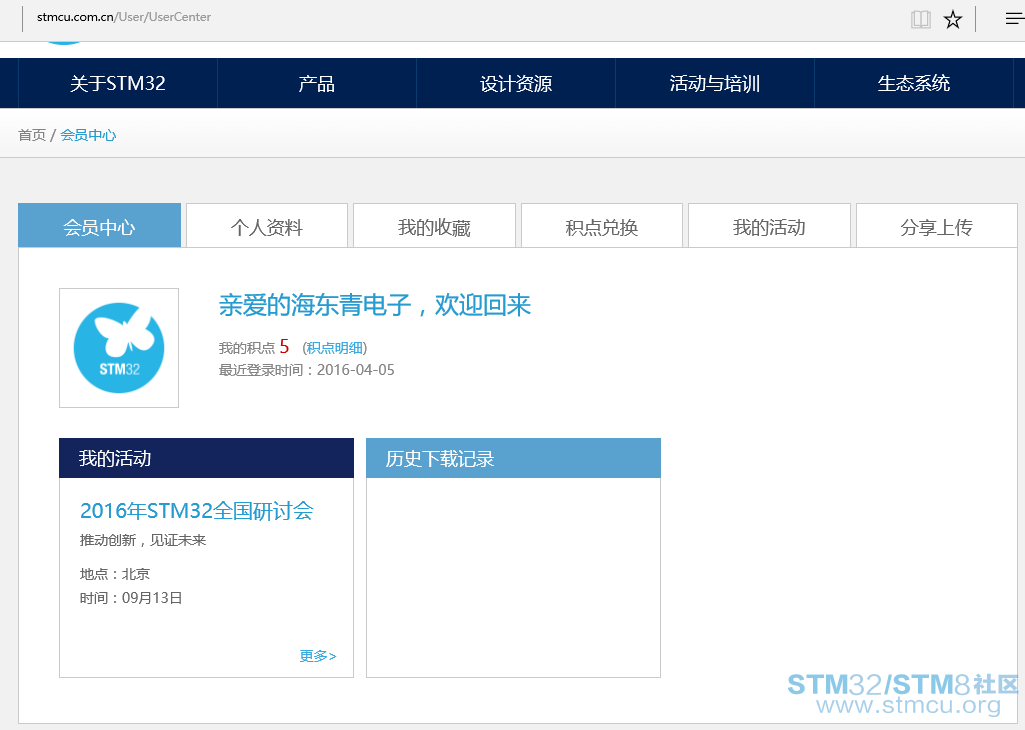Select the 会员中心 tab

point(99,225)
